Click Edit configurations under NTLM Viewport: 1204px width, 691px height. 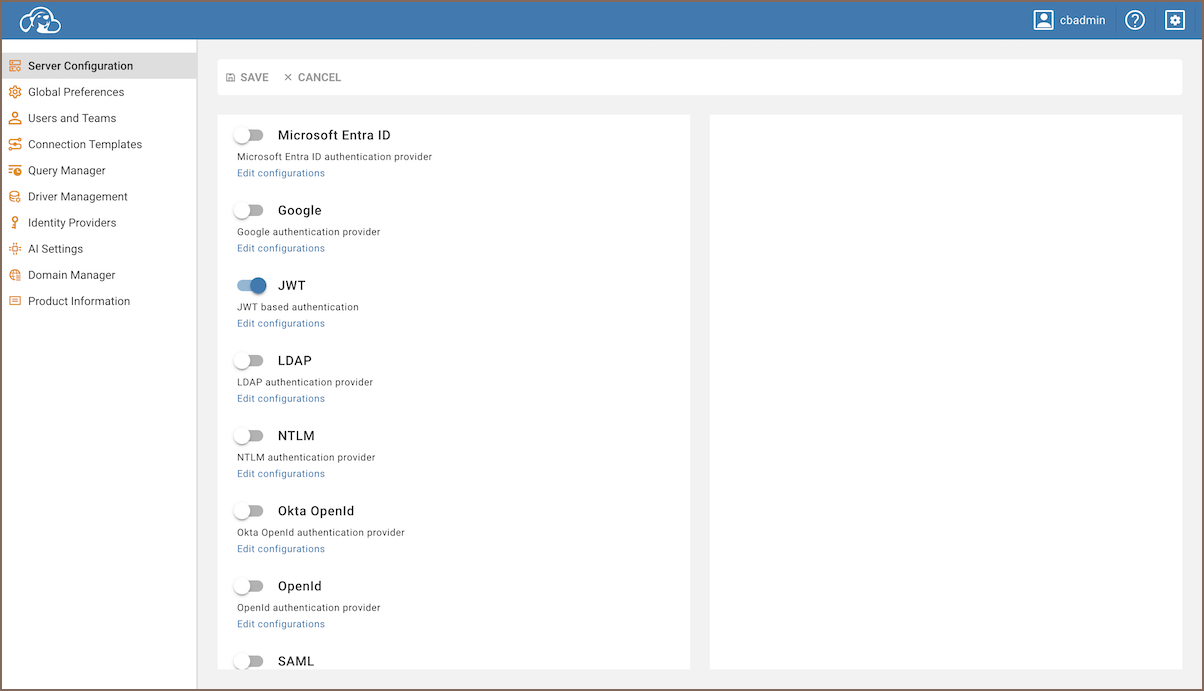pos(281,474)
